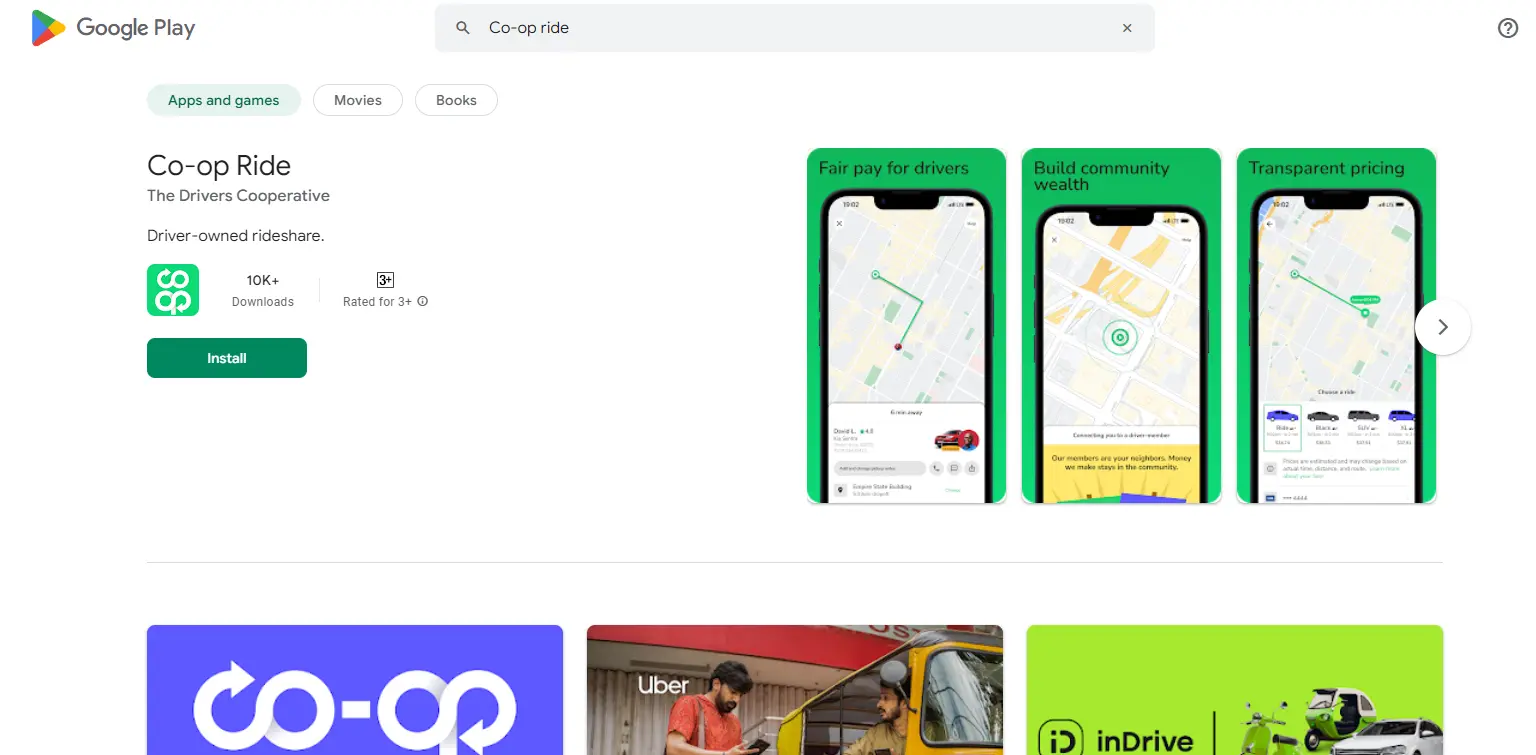Click the Rated for 3+ label
The width and height of the screenshot is (1536, 755).
pyautogui.click(x=377, y=301)
